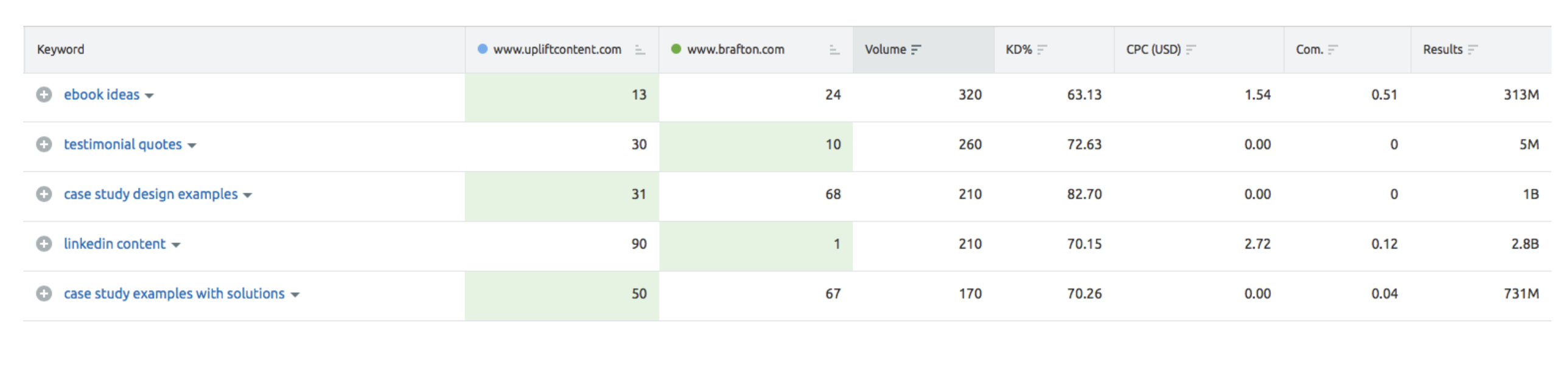The height and width of the screenshot is (368, 1568).
Task: Open dropdown arrow next to 'linkedin content'
Action: click(x=176, y=245)
